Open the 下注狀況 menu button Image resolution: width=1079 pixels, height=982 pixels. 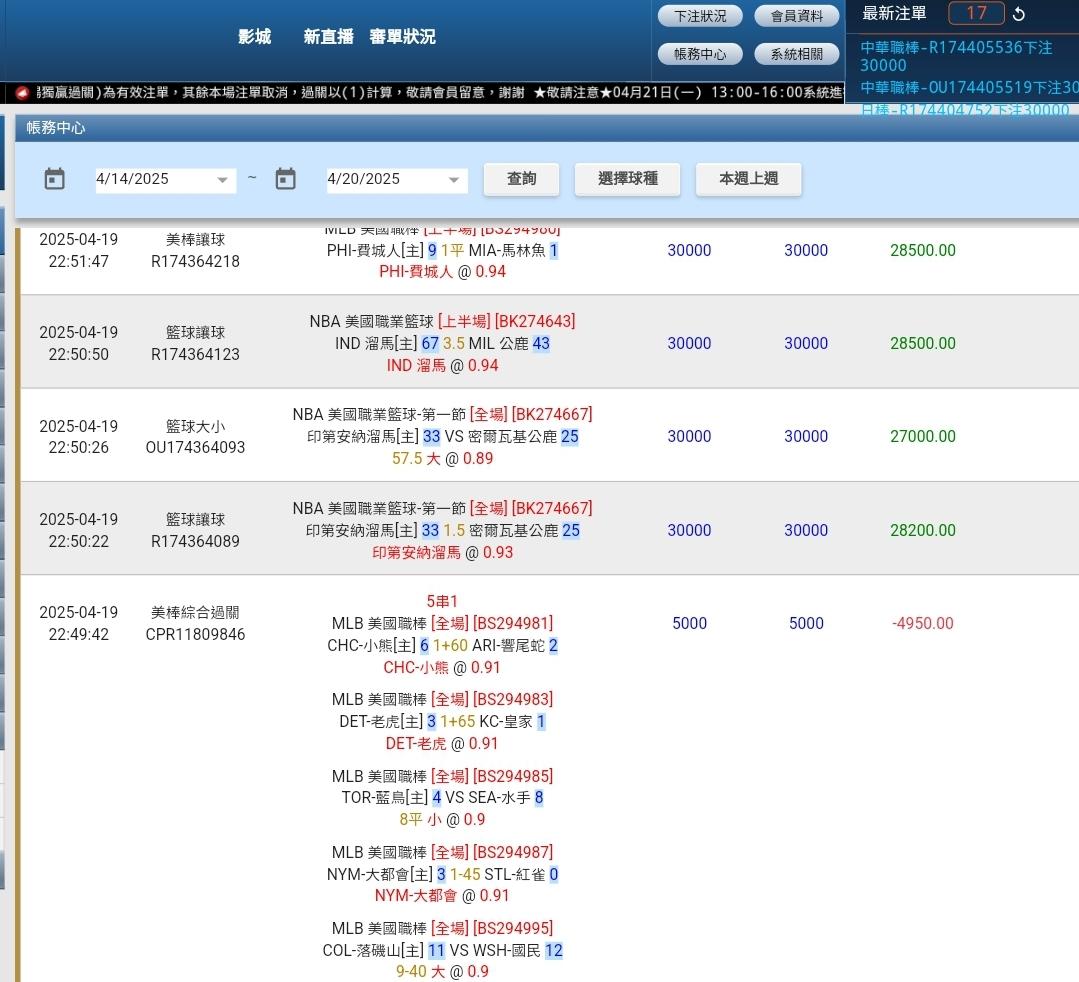700,16
